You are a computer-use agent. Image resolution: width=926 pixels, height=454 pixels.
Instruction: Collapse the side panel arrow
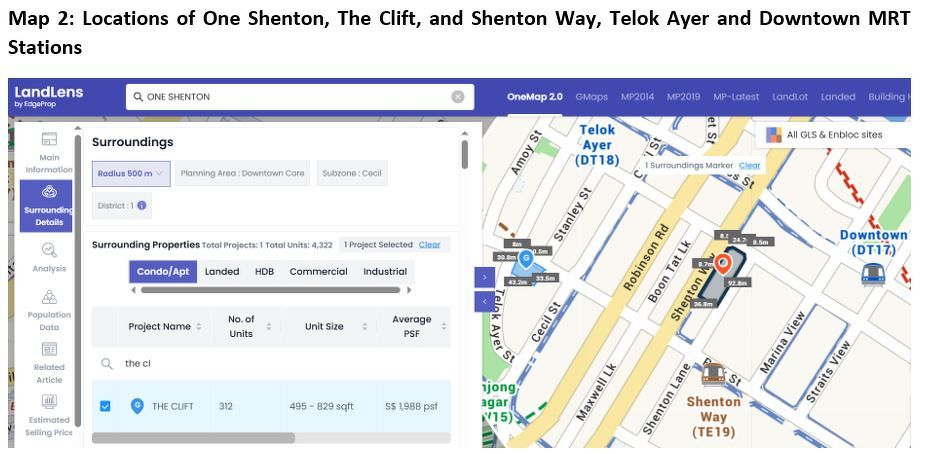coord(485,301)
